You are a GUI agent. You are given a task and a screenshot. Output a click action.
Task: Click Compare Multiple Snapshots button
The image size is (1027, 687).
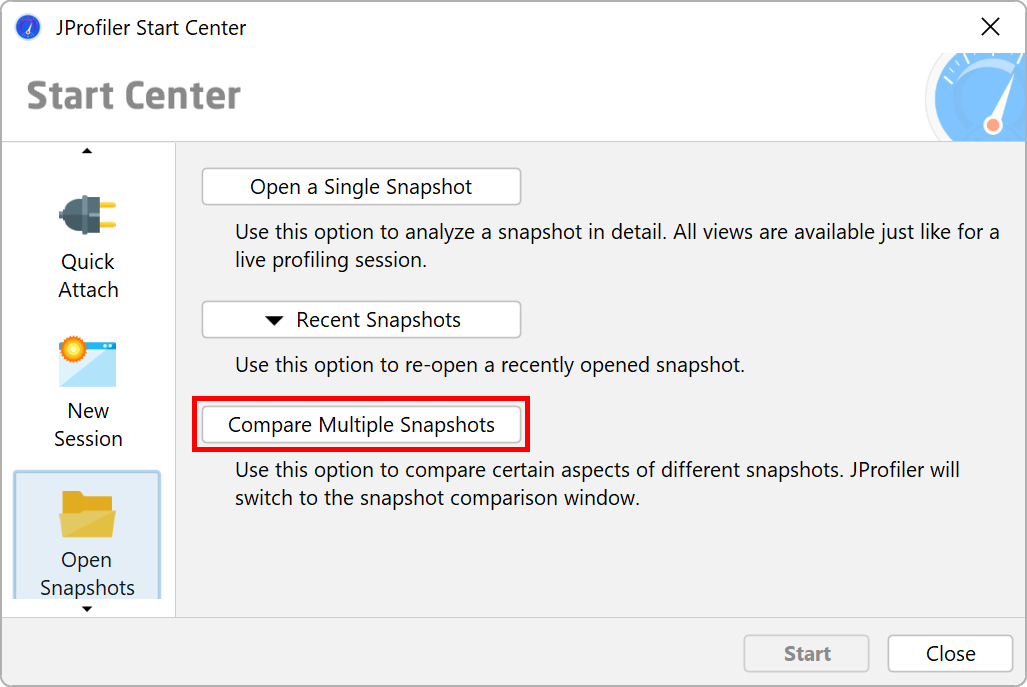pyautogui.click(x=362, y=424)
